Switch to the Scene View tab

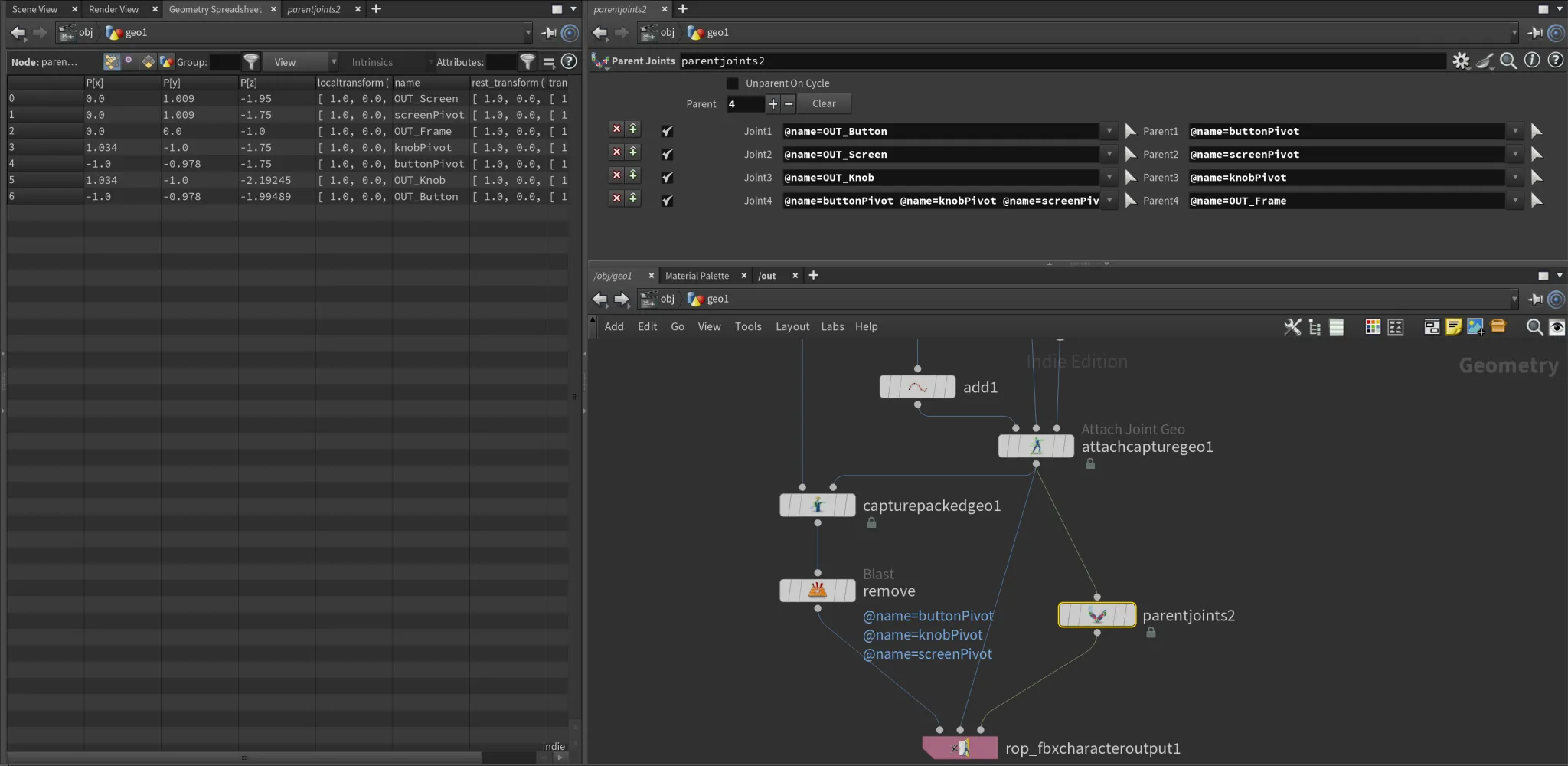pyautogui.click(x=35, y=9)
